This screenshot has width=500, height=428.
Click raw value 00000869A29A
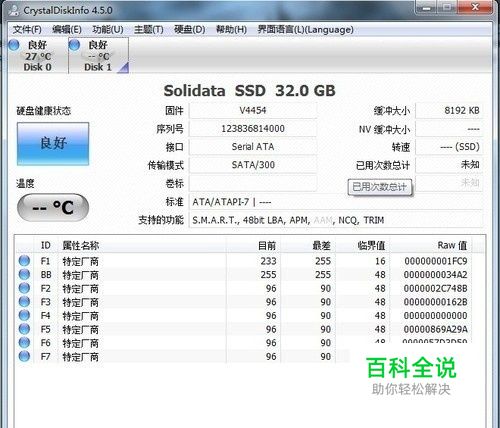[436, 329]
